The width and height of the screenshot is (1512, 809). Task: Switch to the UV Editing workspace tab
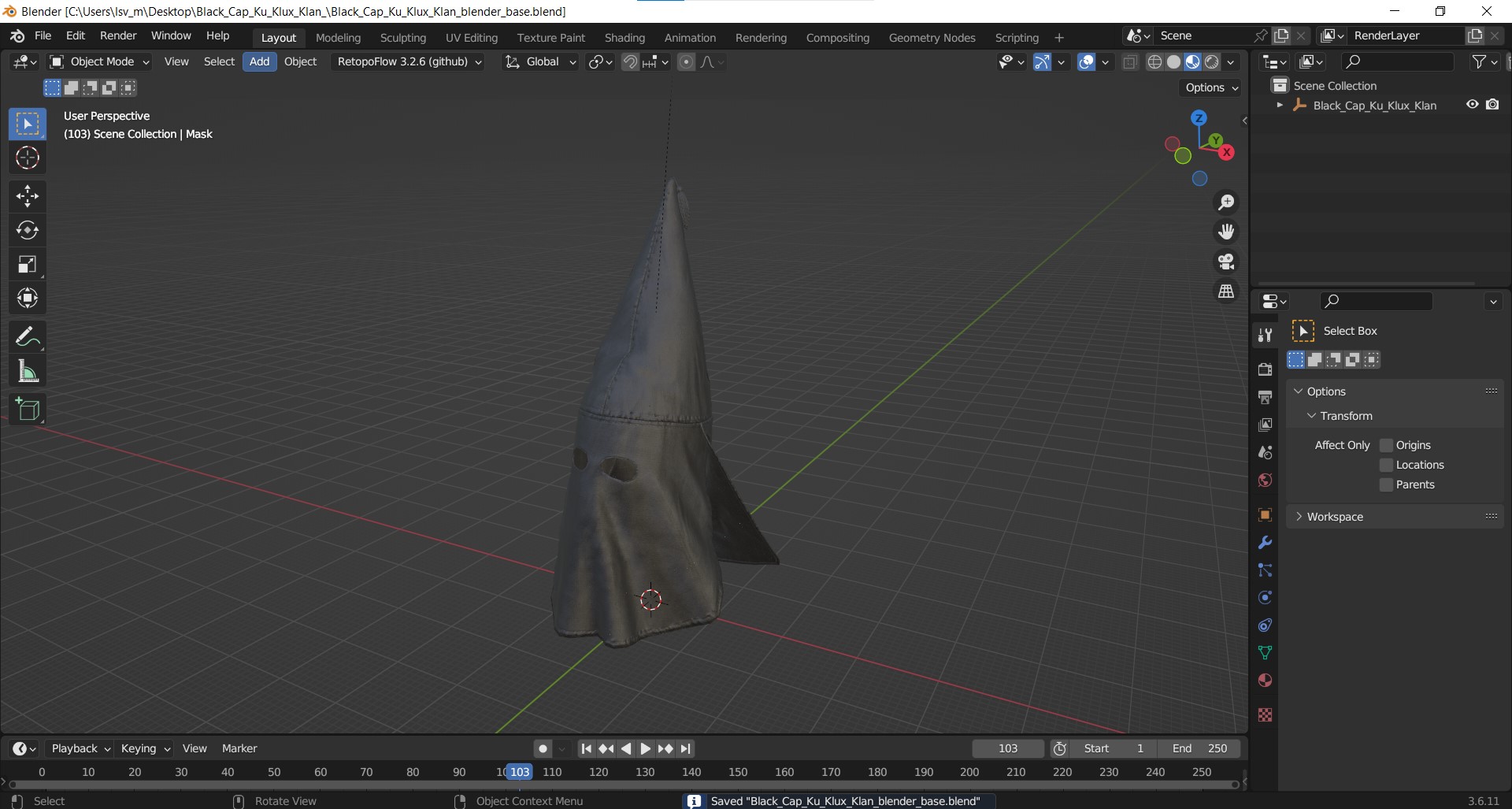click(472, 37)
